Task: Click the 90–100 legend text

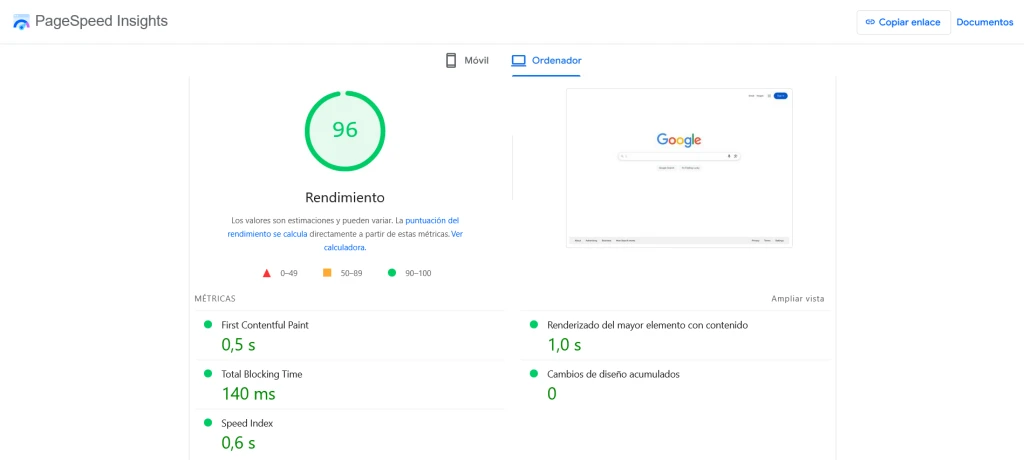Action: [418, 273]
